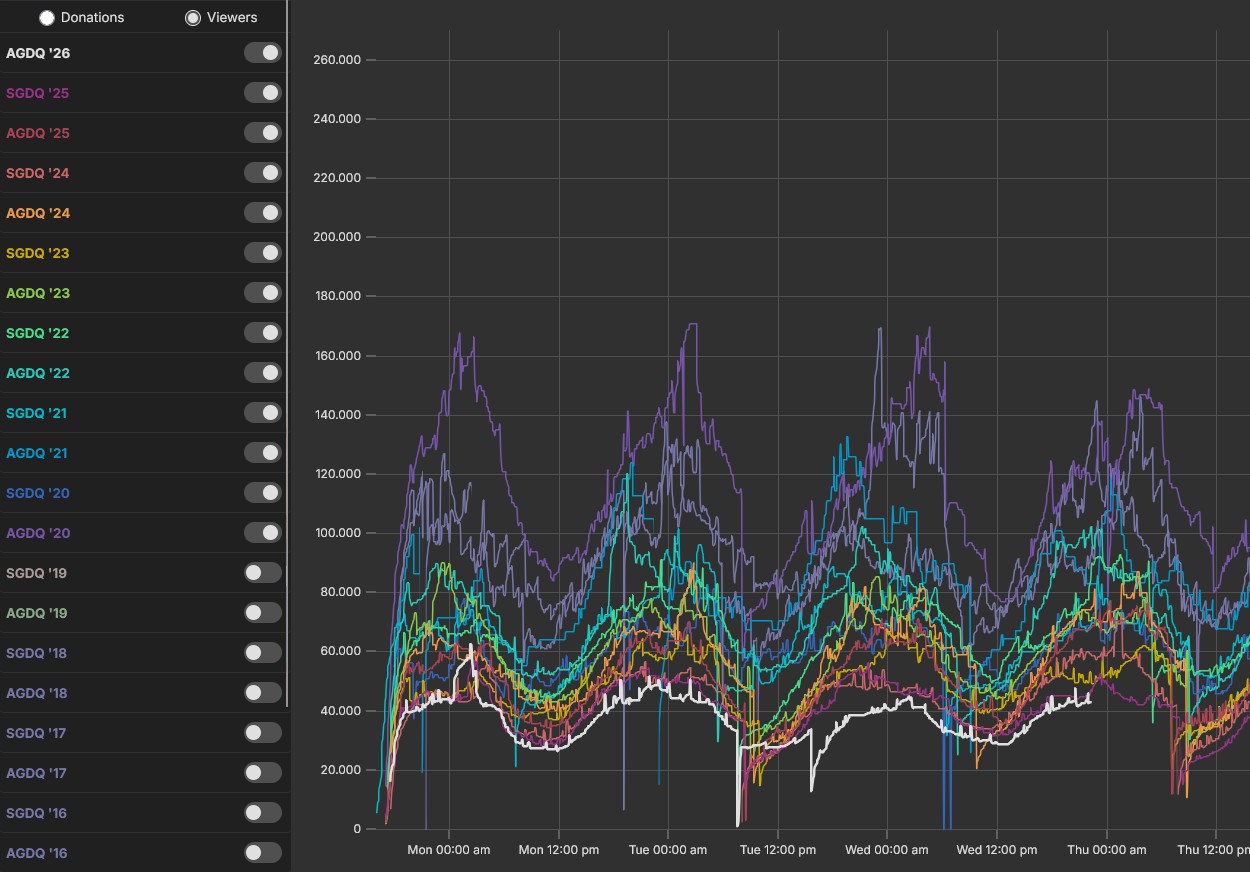This screenshot has width=1250, height=872.
Task: Show the AGDQ '18 series
Action: coord(263,693)
